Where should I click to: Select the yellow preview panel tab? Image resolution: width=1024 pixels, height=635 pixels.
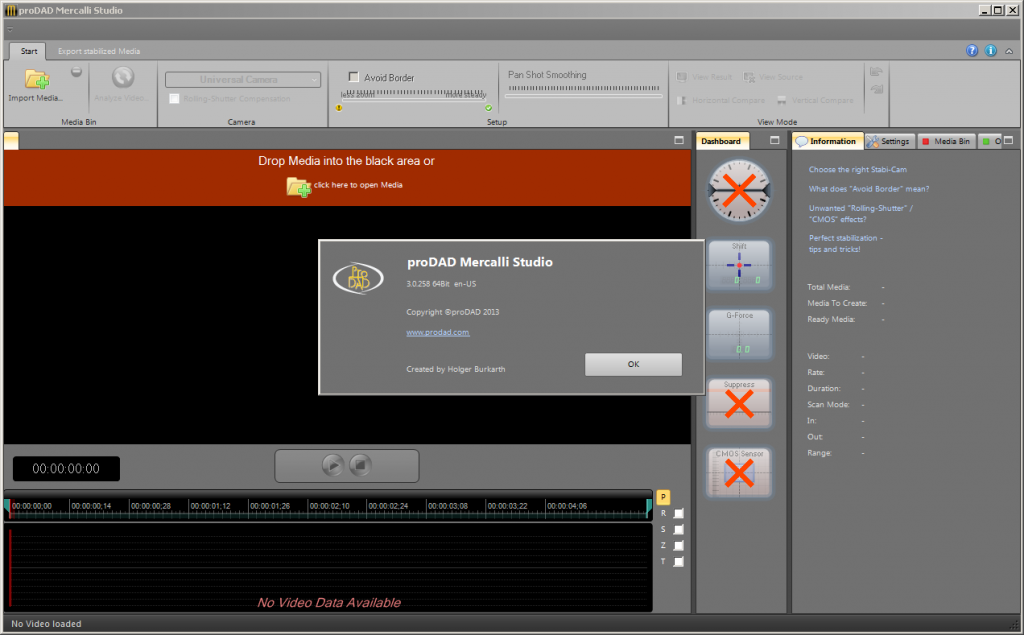click(x=11, y=141)
